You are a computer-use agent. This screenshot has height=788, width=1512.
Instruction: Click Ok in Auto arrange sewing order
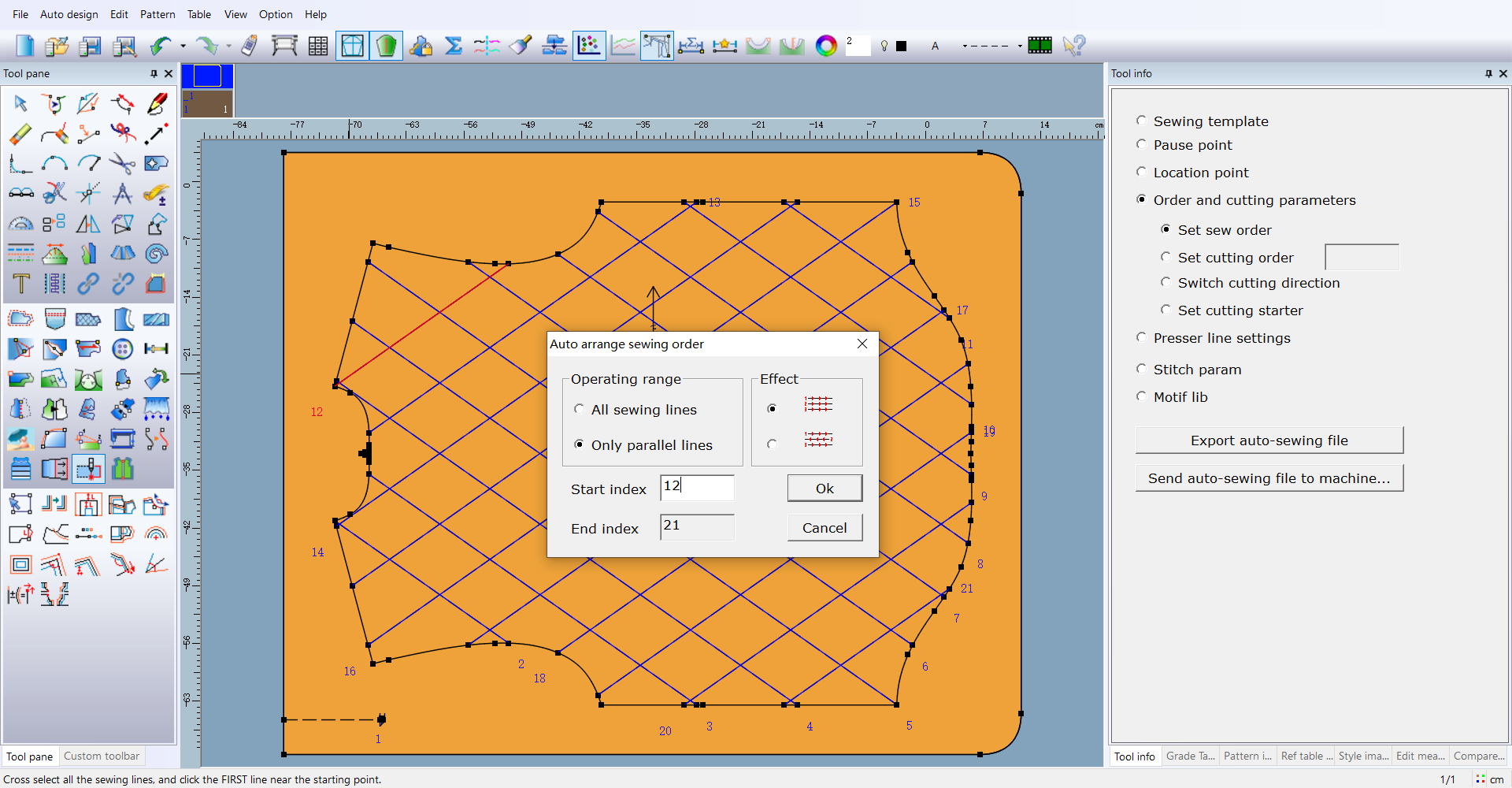(825, 488)
